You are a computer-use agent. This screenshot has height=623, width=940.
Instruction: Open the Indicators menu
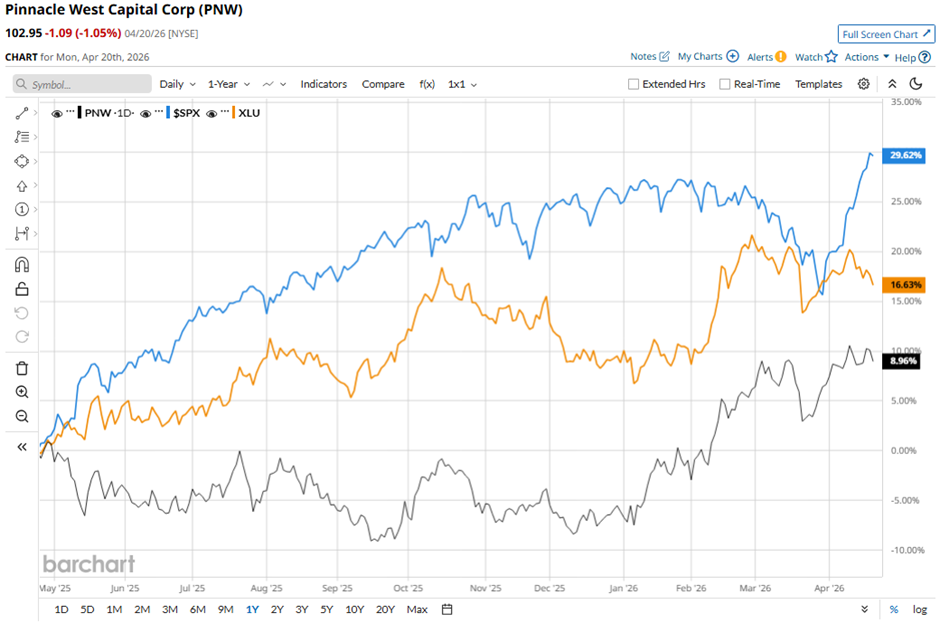(x=323, y=84)
